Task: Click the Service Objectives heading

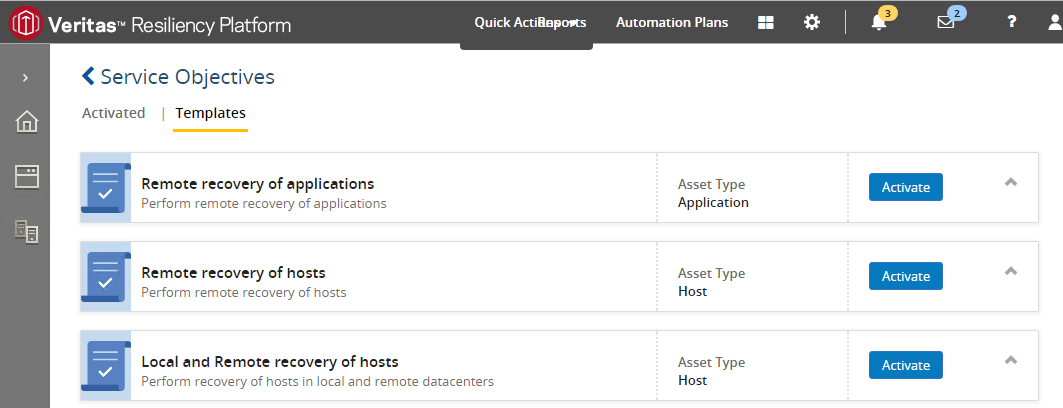Action: pos(188,77)
